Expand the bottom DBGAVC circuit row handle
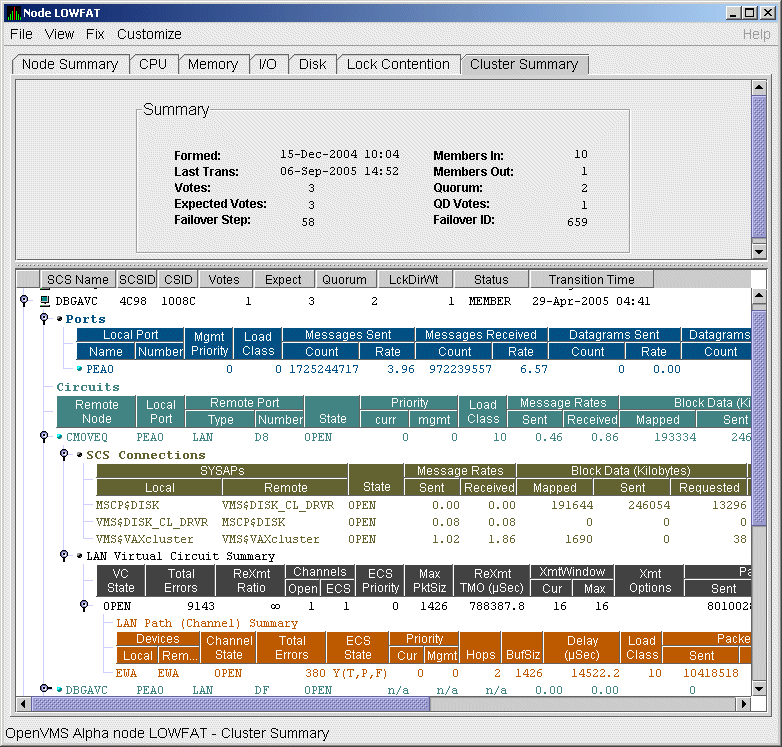The height and width of the screenshot is (747, 782). [x=44, y=689]
